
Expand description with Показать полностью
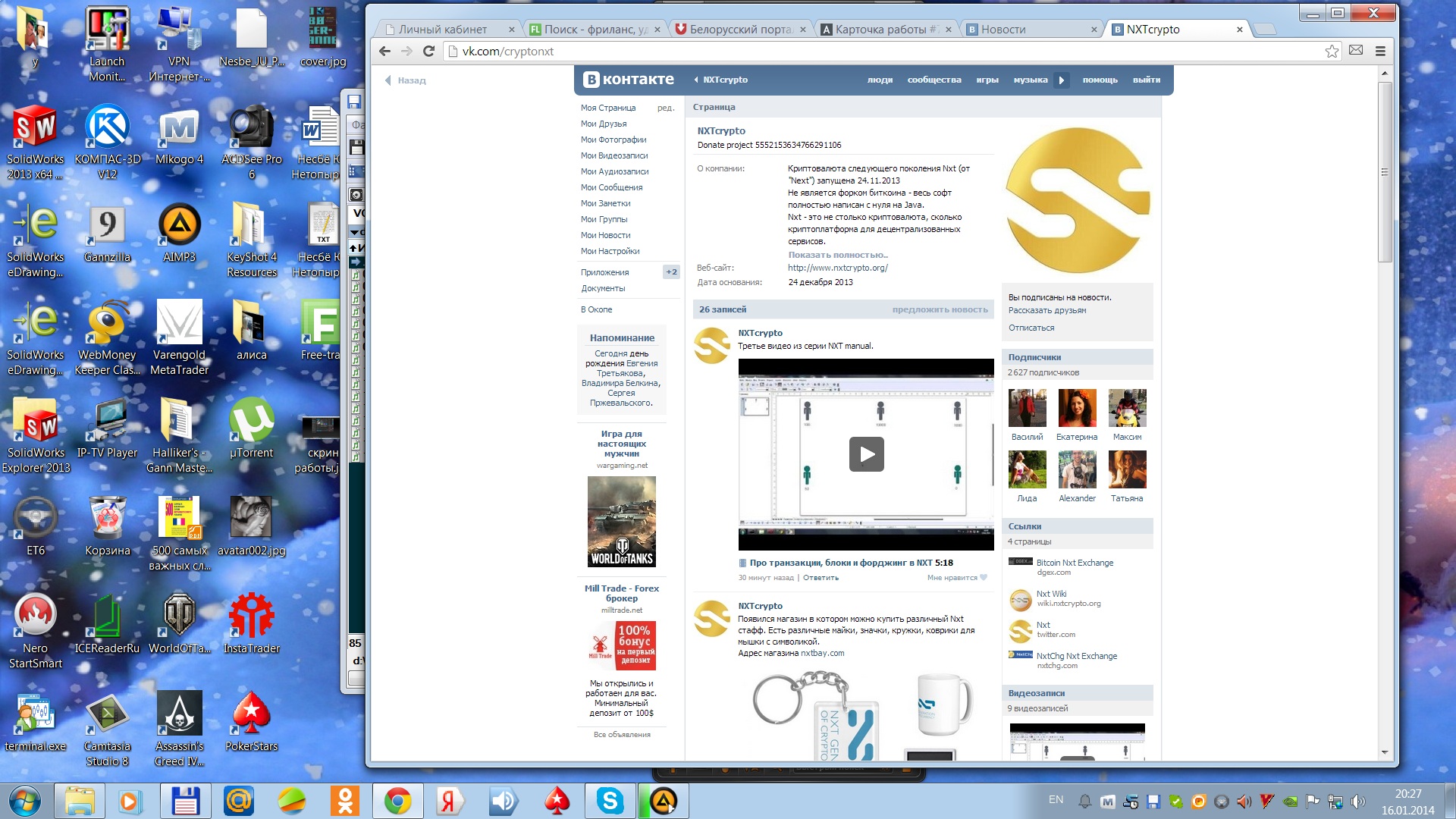coord(837,255)
